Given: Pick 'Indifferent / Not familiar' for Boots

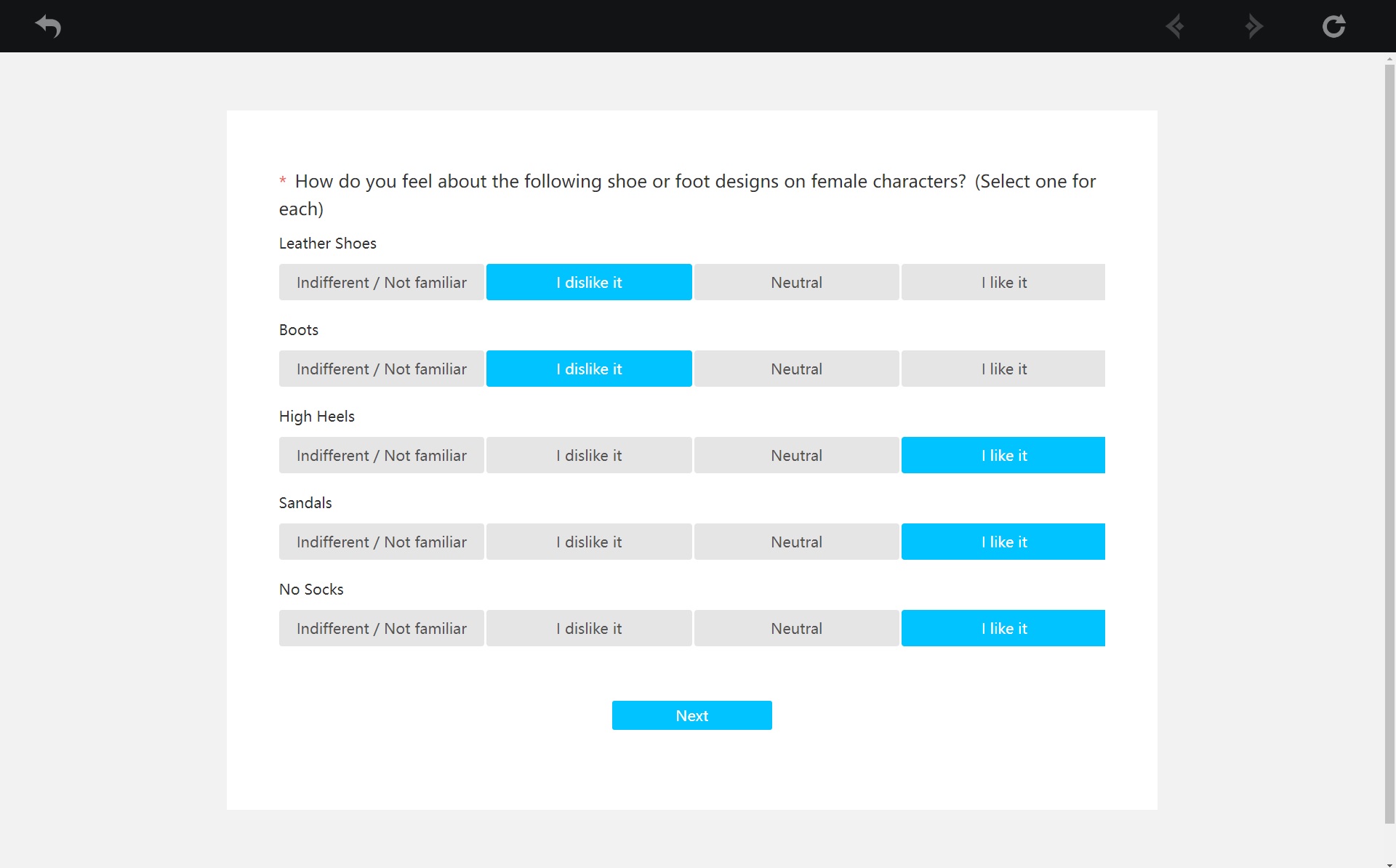Looking at the screenshot, I should tap(381, 369).
